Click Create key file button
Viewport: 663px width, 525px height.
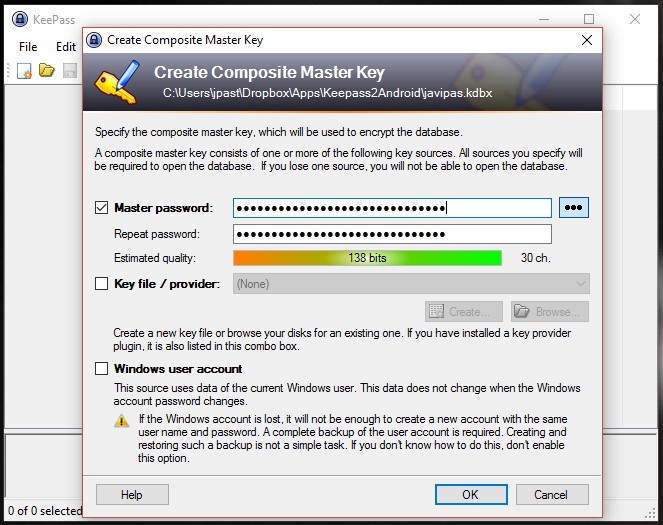click(x=463, y=312)
